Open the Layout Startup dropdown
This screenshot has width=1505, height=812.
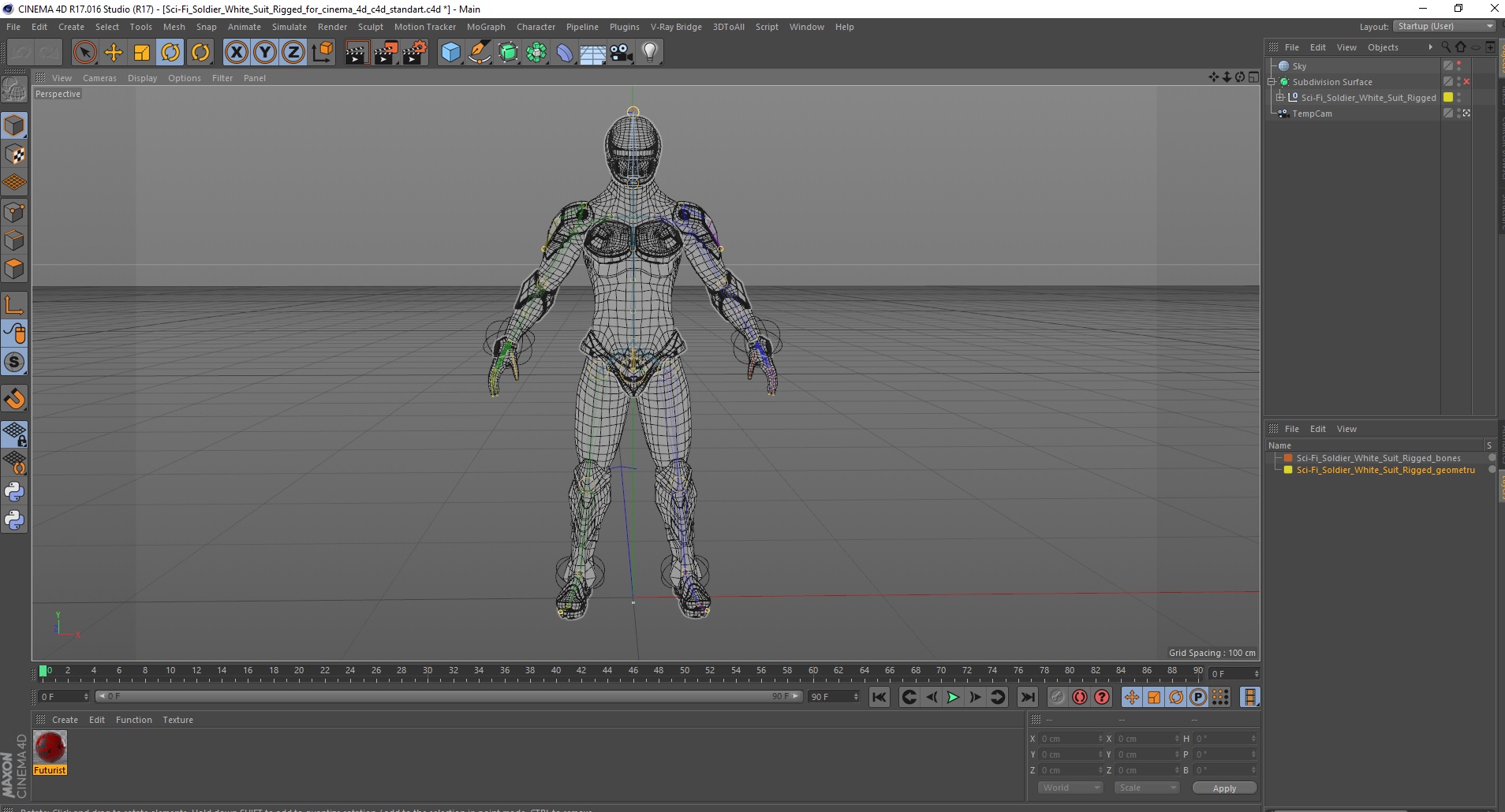pyautogui.click(x=1444, y=26)
